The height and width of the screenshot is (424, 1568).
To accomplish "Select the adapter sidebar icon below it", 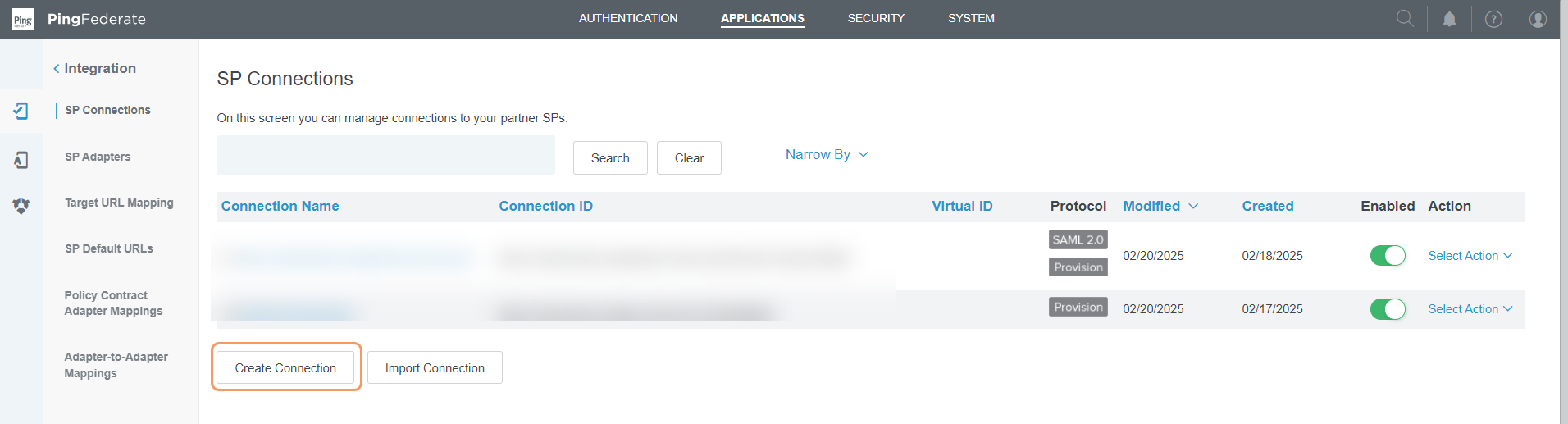I will point(21,160).
